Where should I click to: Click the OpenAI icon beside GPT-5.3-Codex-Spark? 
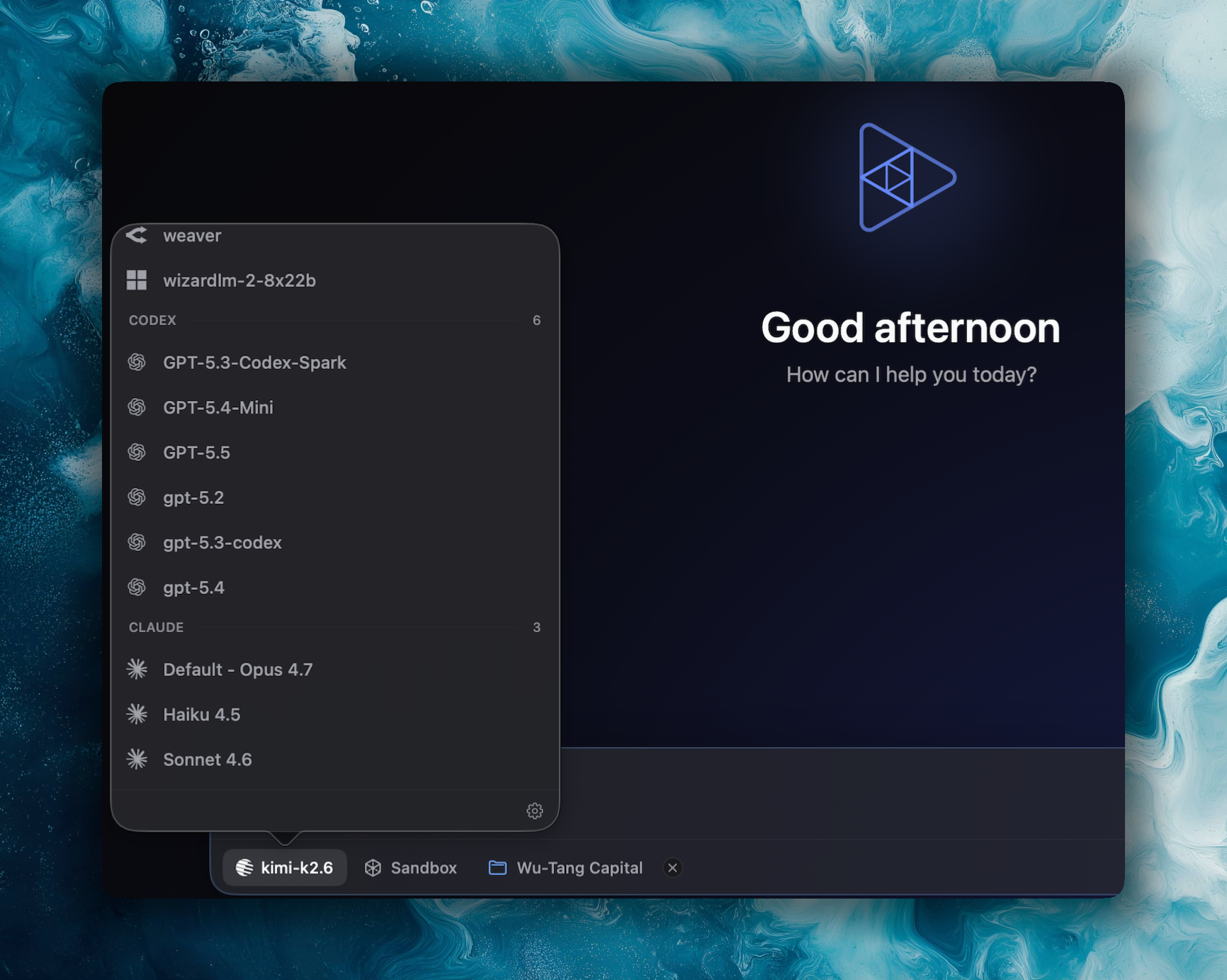pyautogui.click(x=137, y=363)
